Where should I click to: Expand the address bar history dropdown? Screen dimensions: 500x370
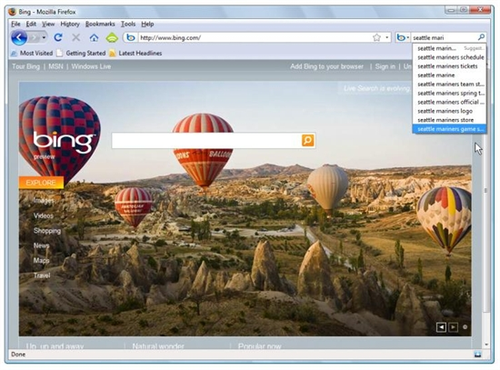[x=387, y=38]
